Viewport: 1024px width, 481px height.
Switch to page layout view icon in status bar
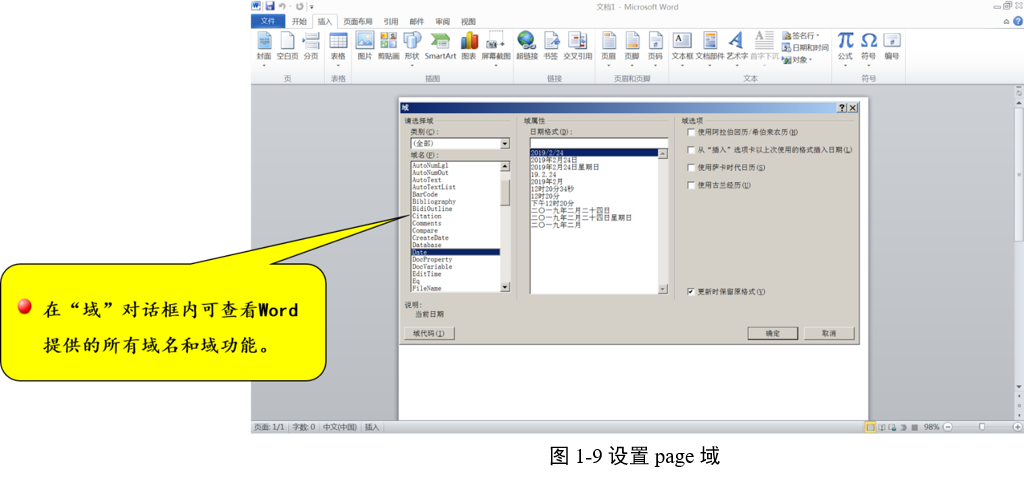pyautogui.click(x=870, y=427)
